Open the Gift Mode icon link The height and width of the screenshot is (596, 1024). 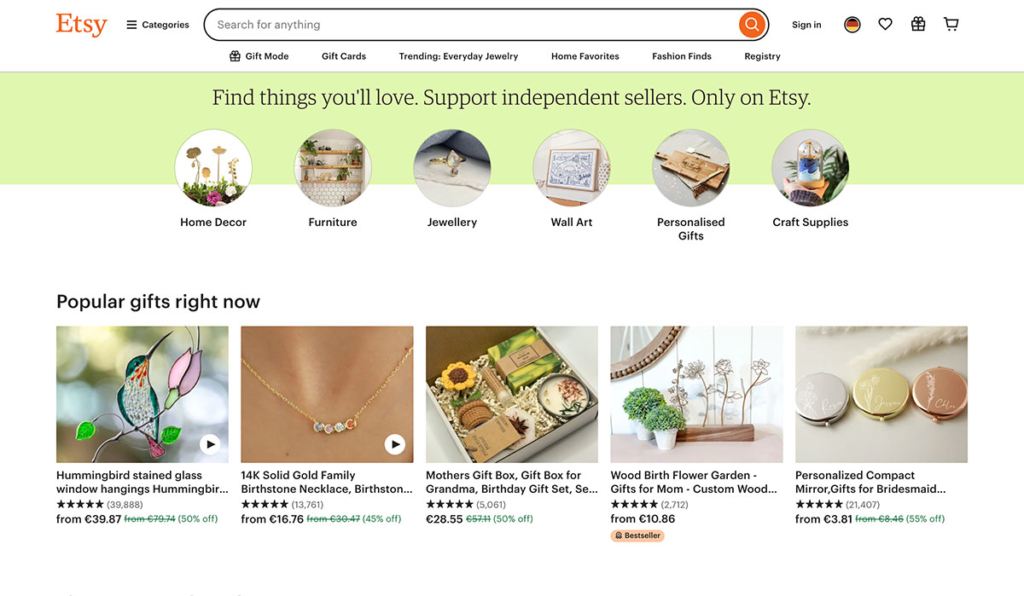258,56
